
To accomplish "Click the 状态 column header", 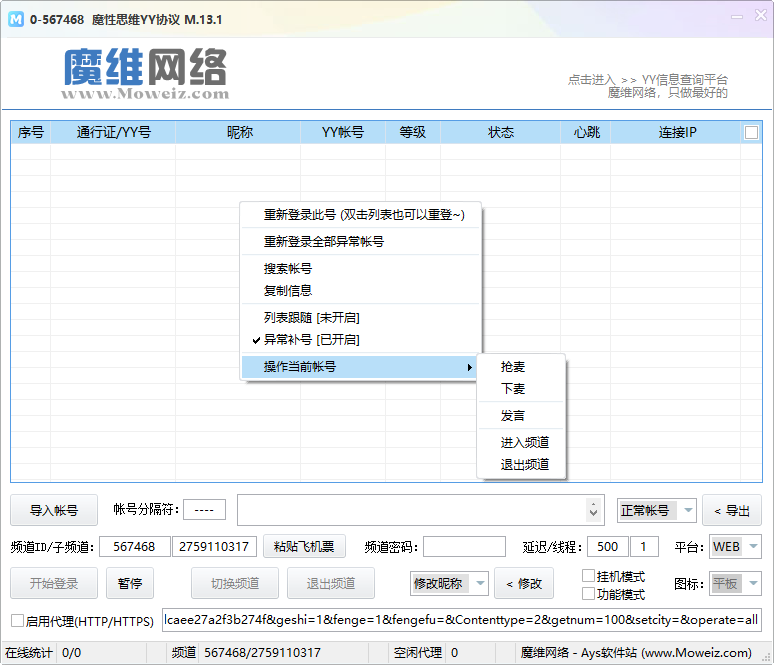I will point(501,132).
